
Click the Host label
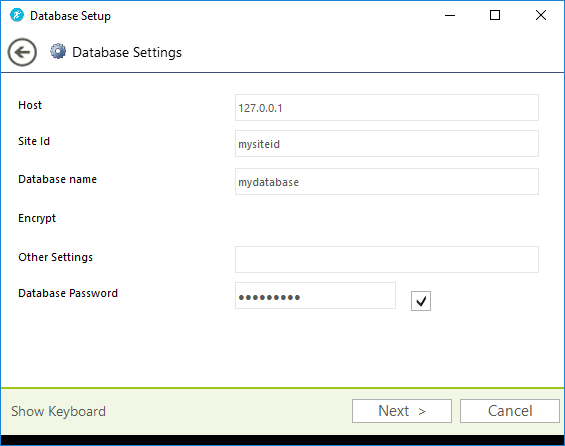tap(30, 105)
